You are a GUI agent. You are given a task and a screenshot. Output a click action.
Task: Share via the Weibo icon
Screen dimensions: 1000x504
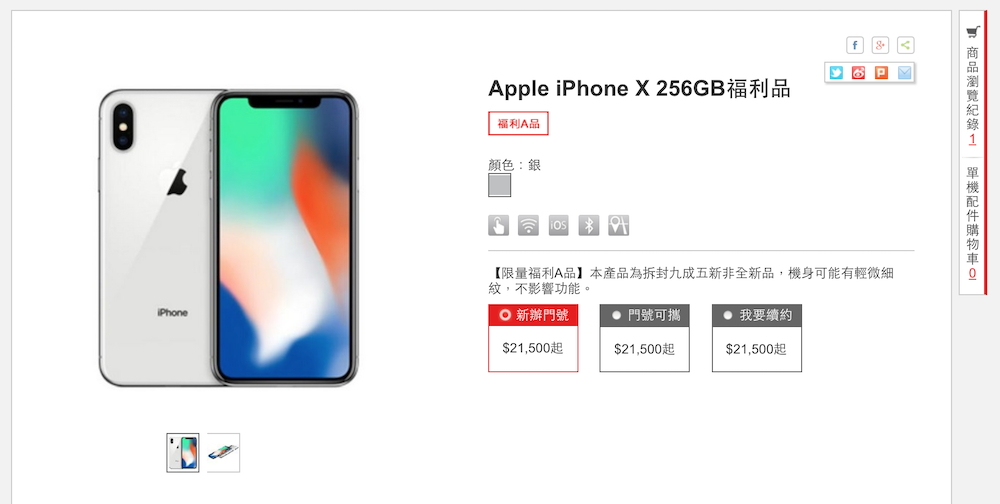point(858,73)
